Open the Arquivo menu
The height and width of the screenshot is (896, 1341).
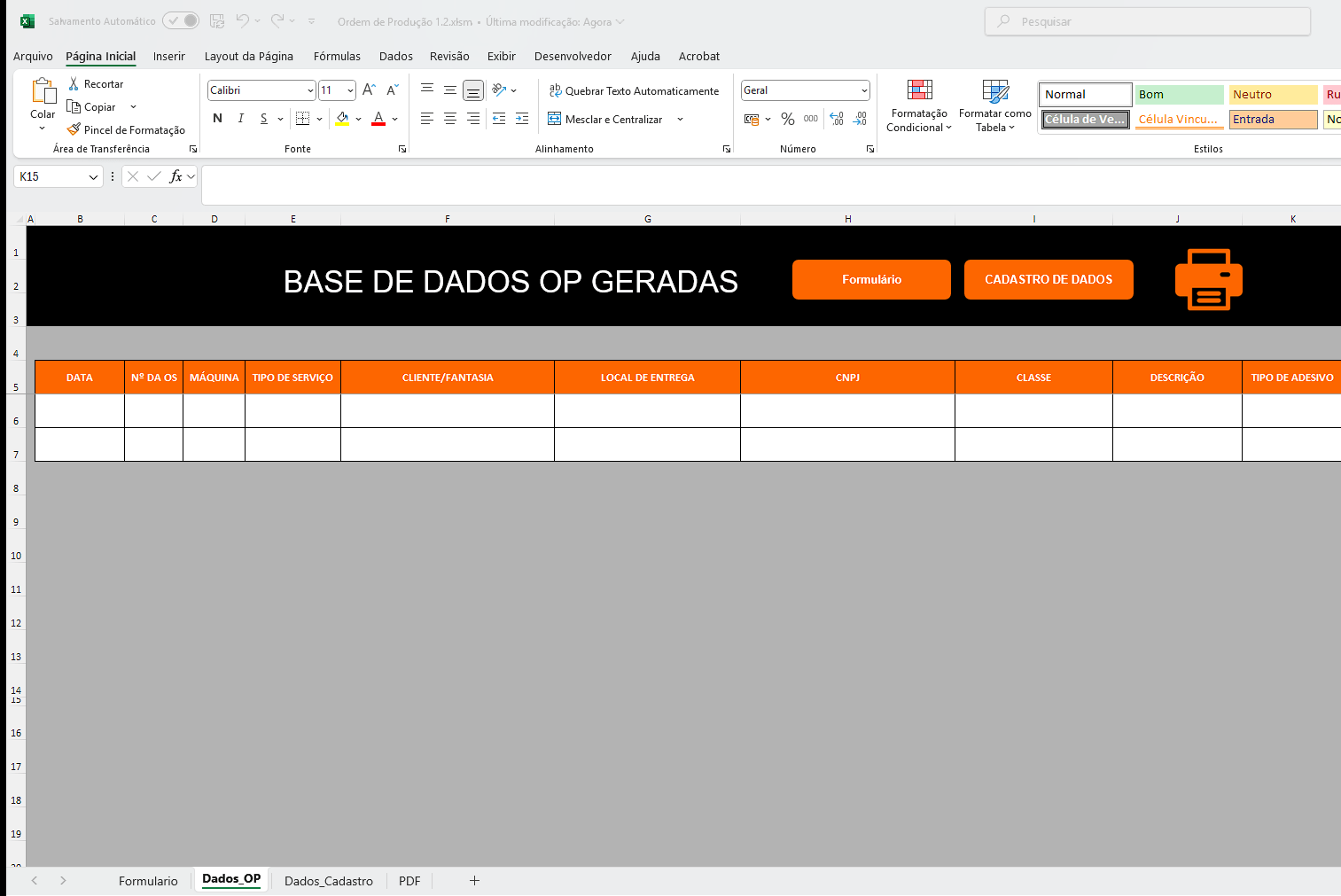click(x=33, y=56)
